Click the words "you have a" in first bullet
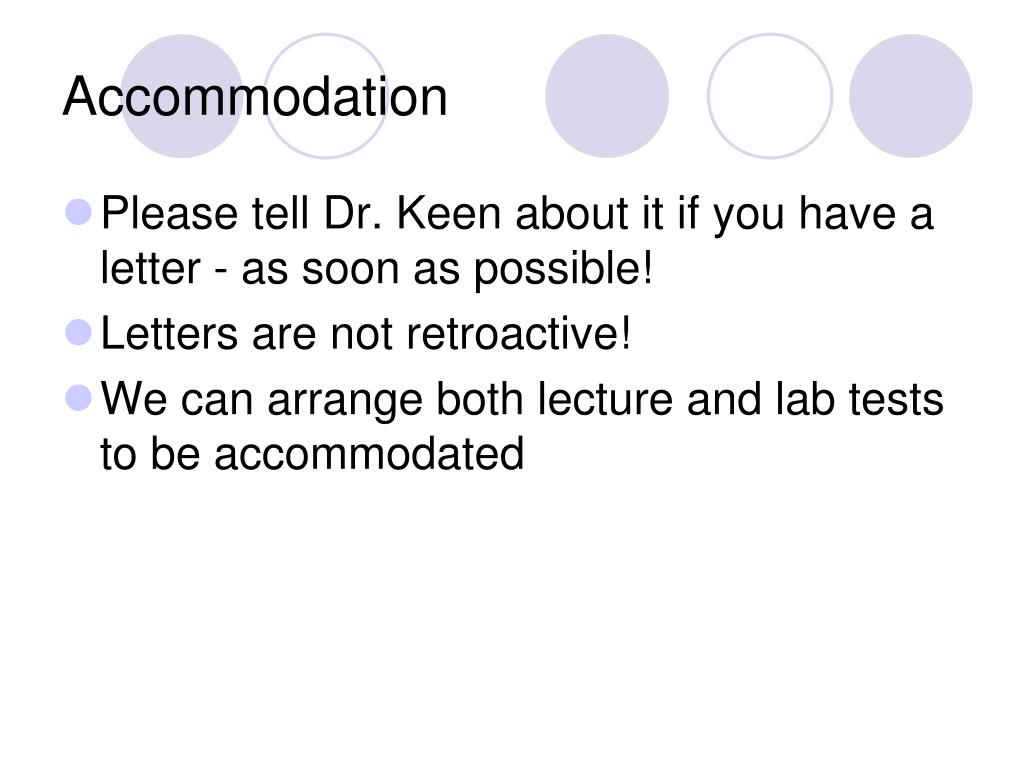This screenshot has height=768, width=1024. click(x=823, y=216)
